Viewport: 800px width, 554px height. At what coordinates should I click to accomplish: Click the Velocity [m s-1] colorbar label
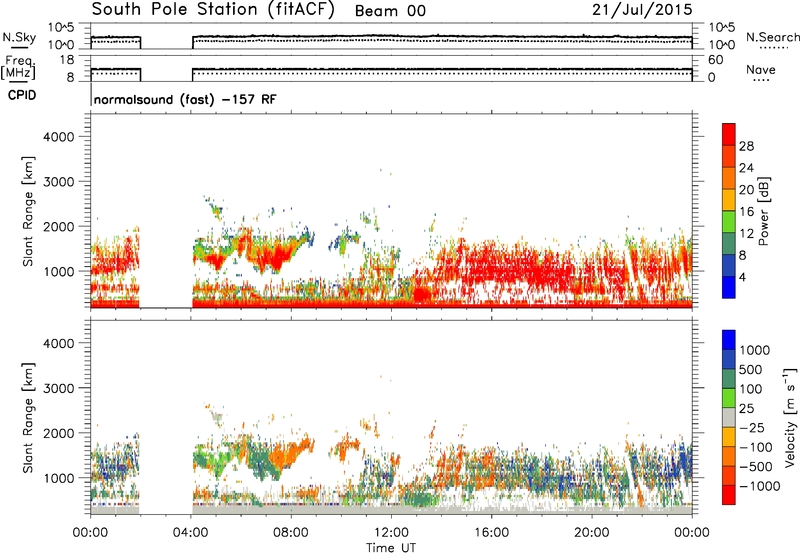click(x=790, y=417)
